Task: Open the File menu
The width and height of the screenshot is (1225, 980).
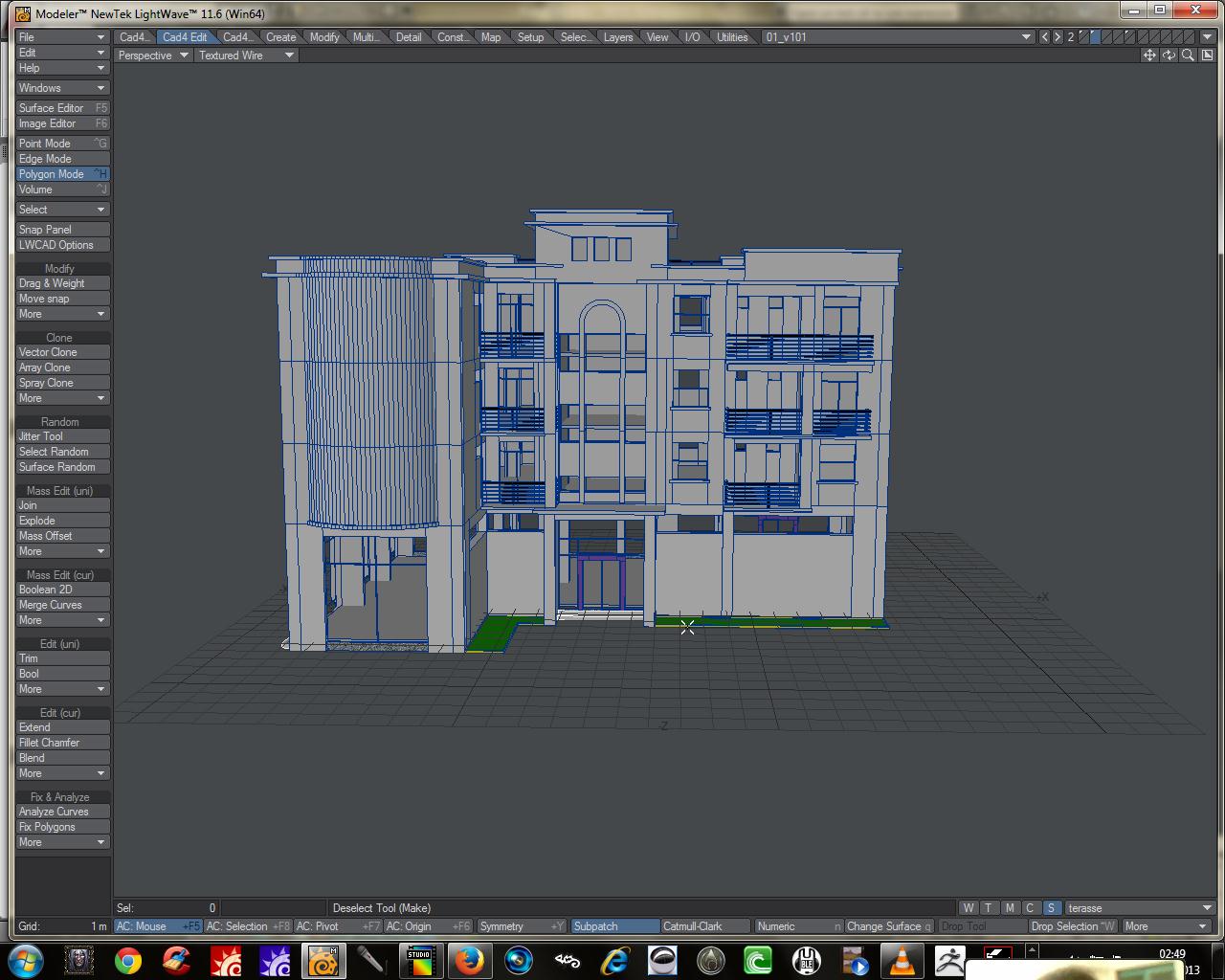Action: 62,37
